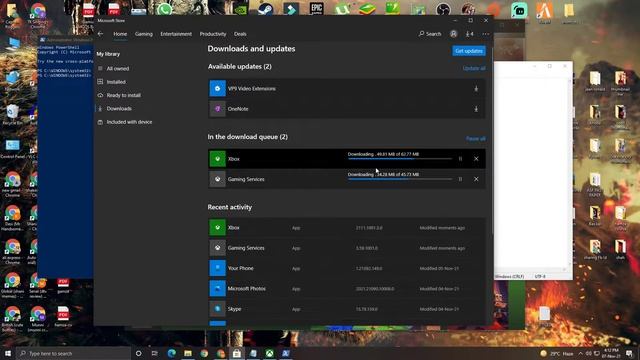Open the Microsoft Store taskbar icon
The height and width of the screenshot is (360, 640).
pyautogui.click(x=237, y=353)
